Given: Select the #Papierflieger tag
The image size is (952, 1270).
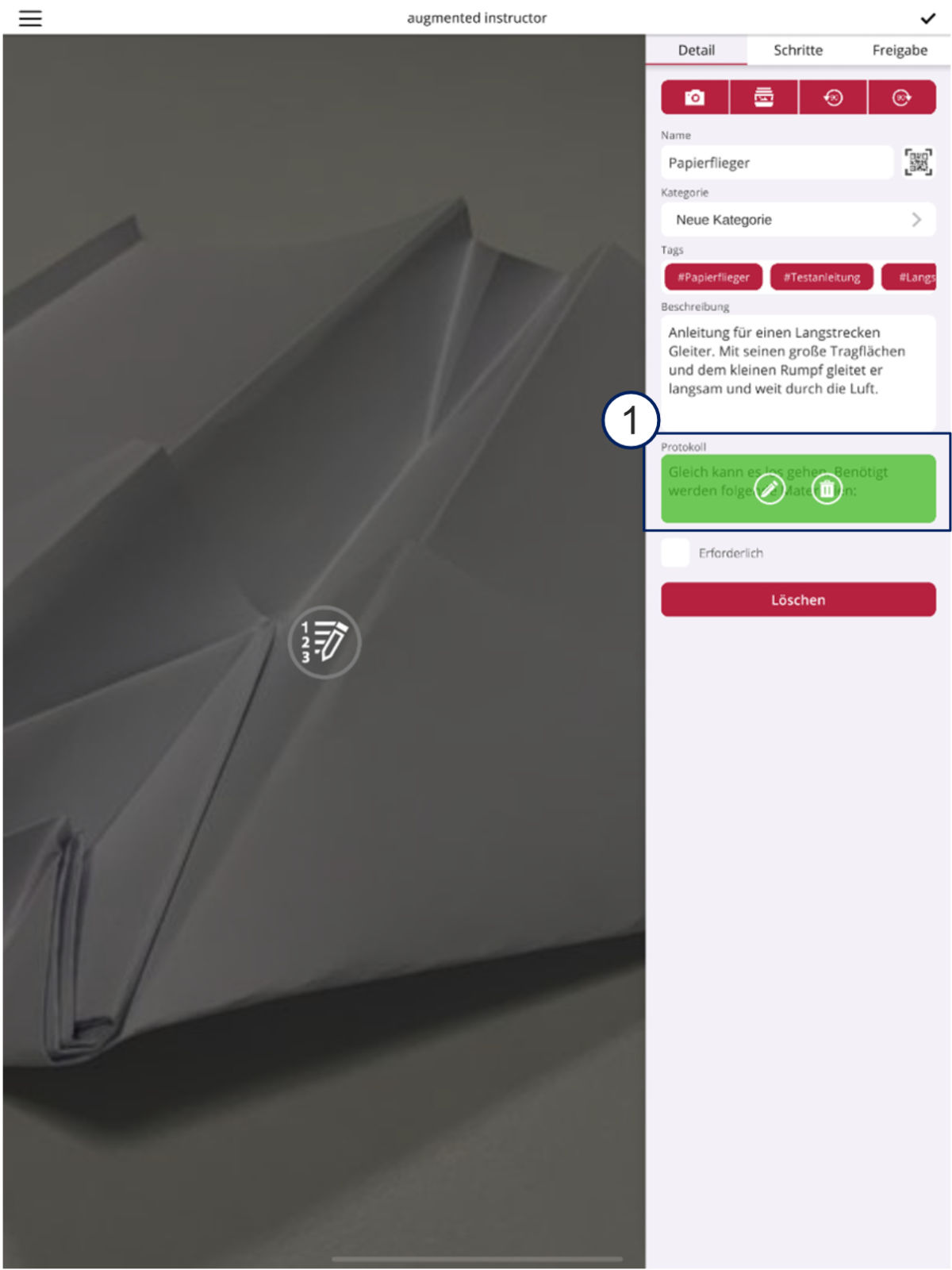Looking at the screenshot, I should (713, 277).
